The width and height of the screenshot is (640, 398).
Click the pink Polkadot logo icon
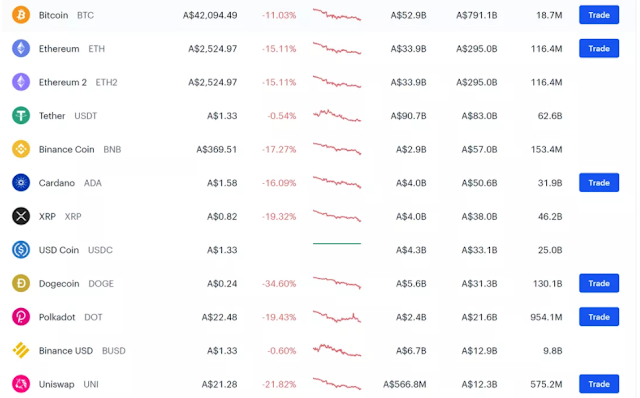21,317
